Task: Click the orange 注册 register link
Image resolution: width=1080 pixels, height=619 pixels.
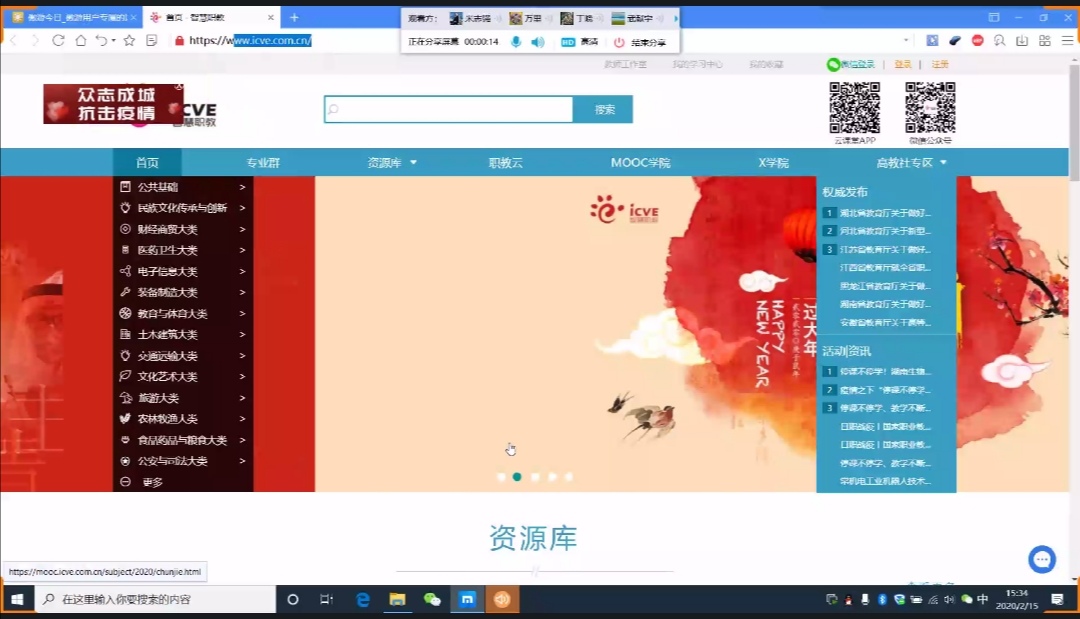Action: (940, 64)
